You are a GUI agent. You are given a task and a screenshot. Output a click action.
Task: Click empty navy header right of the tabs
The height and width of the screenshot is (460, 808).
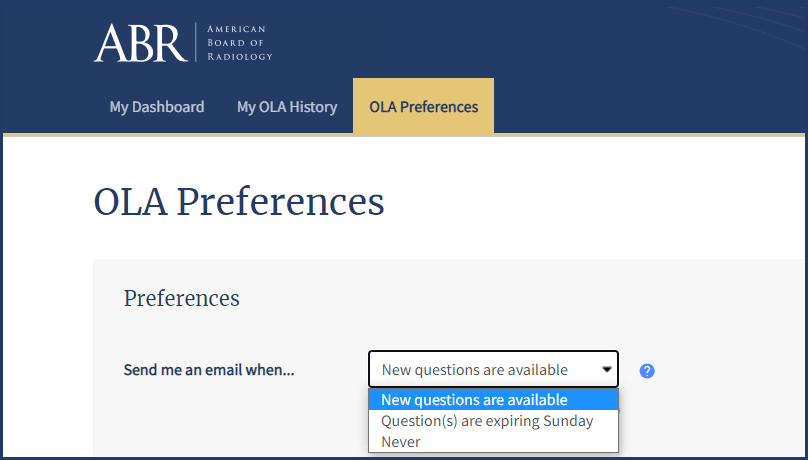(650, 100)
